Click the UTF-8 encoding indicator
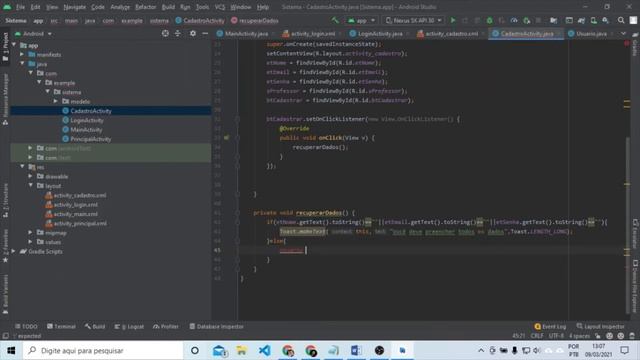The height and width of the screenshot is (360, 640). tap(556, 336)
